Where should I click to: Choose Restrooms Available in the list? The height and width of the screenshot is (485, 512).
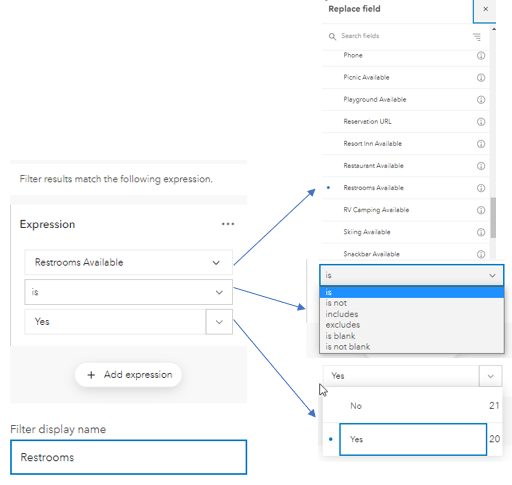pyautogui.click(x=406, y=188)
